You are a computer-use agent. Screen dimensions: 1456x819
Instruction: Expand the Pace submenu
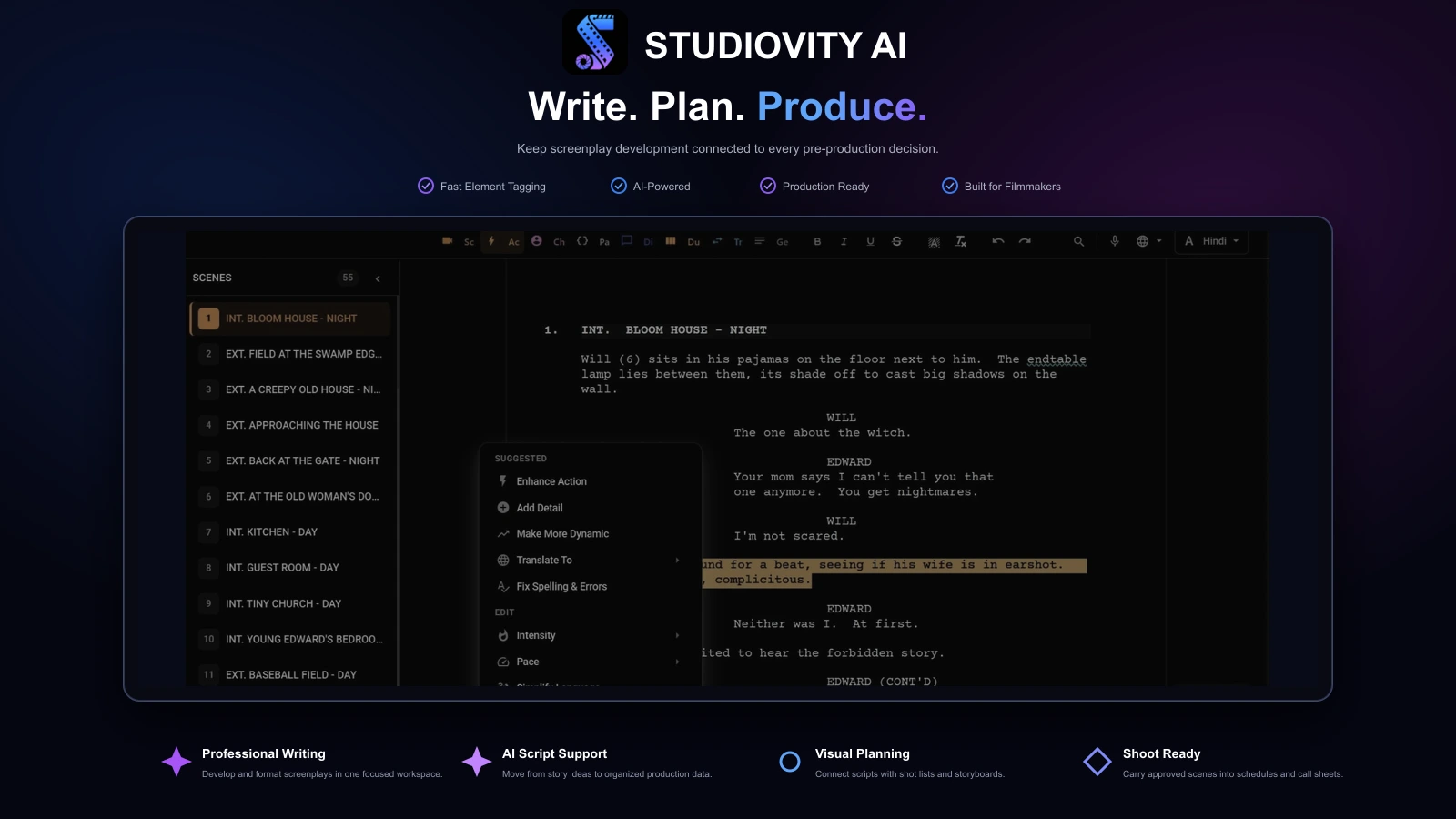[x=589, y=662]
